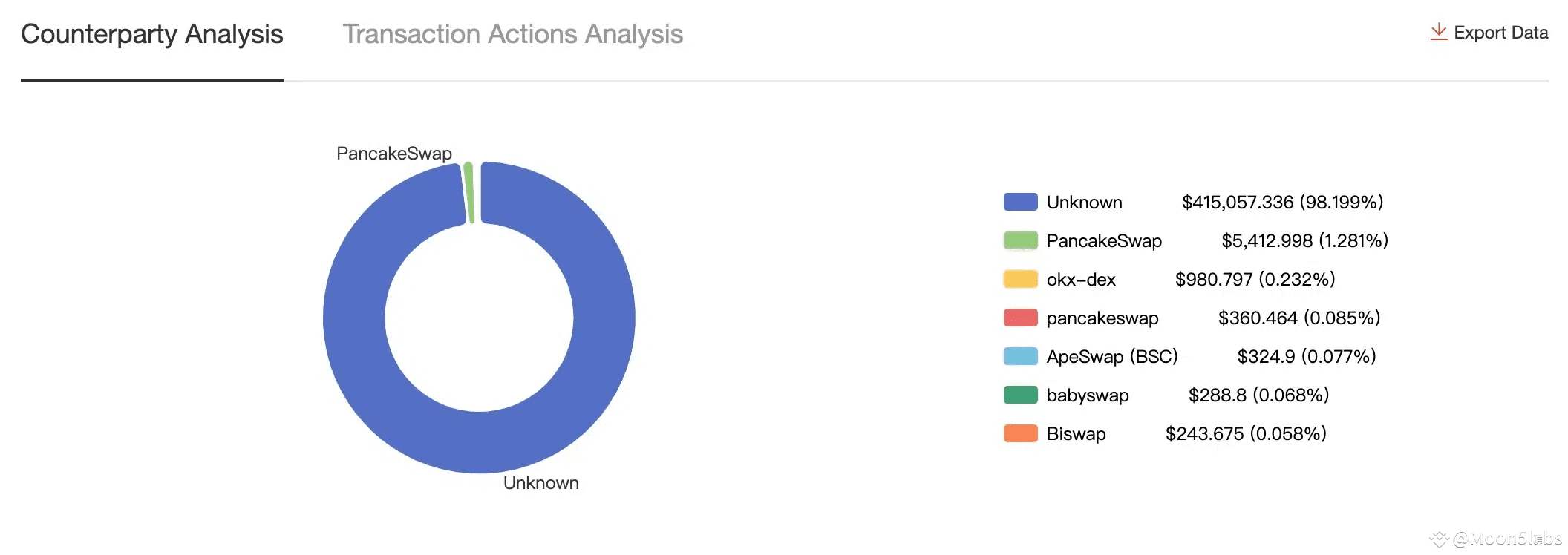Click the Export Data download icon
The image size is (1568, 555).
pos(1438,32)
